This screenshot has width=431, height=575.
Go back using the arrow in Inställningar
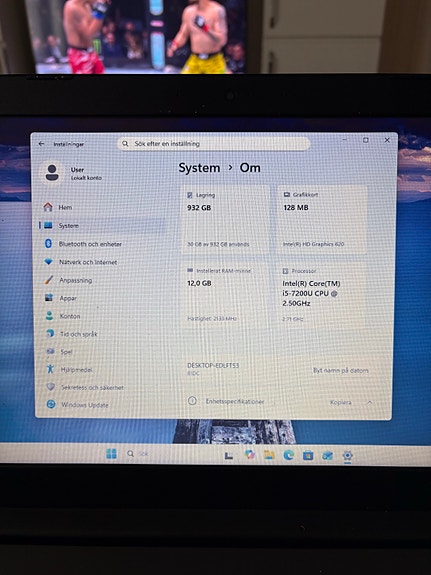[x=41, y=144]
